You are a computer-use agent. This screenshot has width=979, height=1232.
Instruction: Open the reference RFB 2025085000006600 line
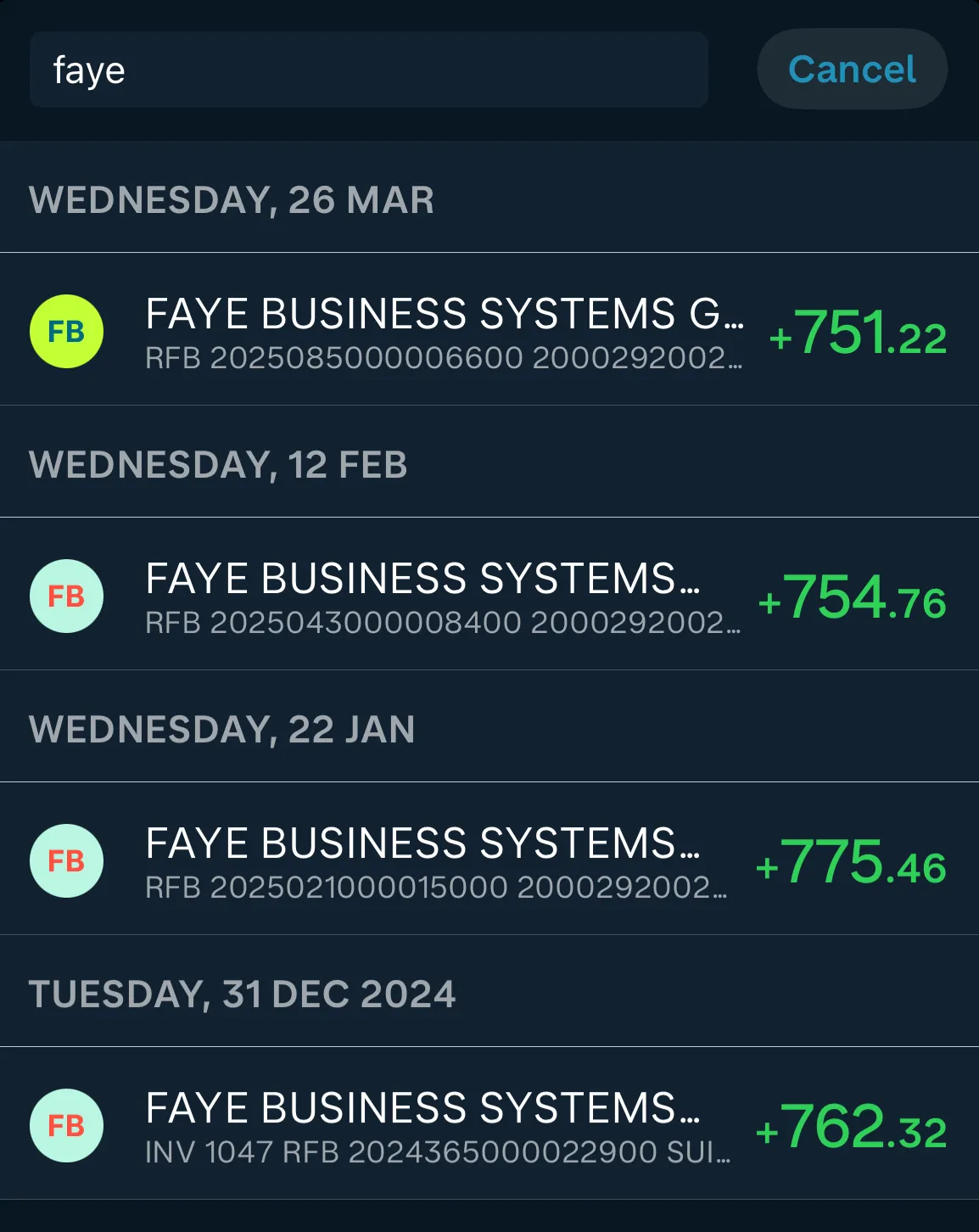click(444, 358)
